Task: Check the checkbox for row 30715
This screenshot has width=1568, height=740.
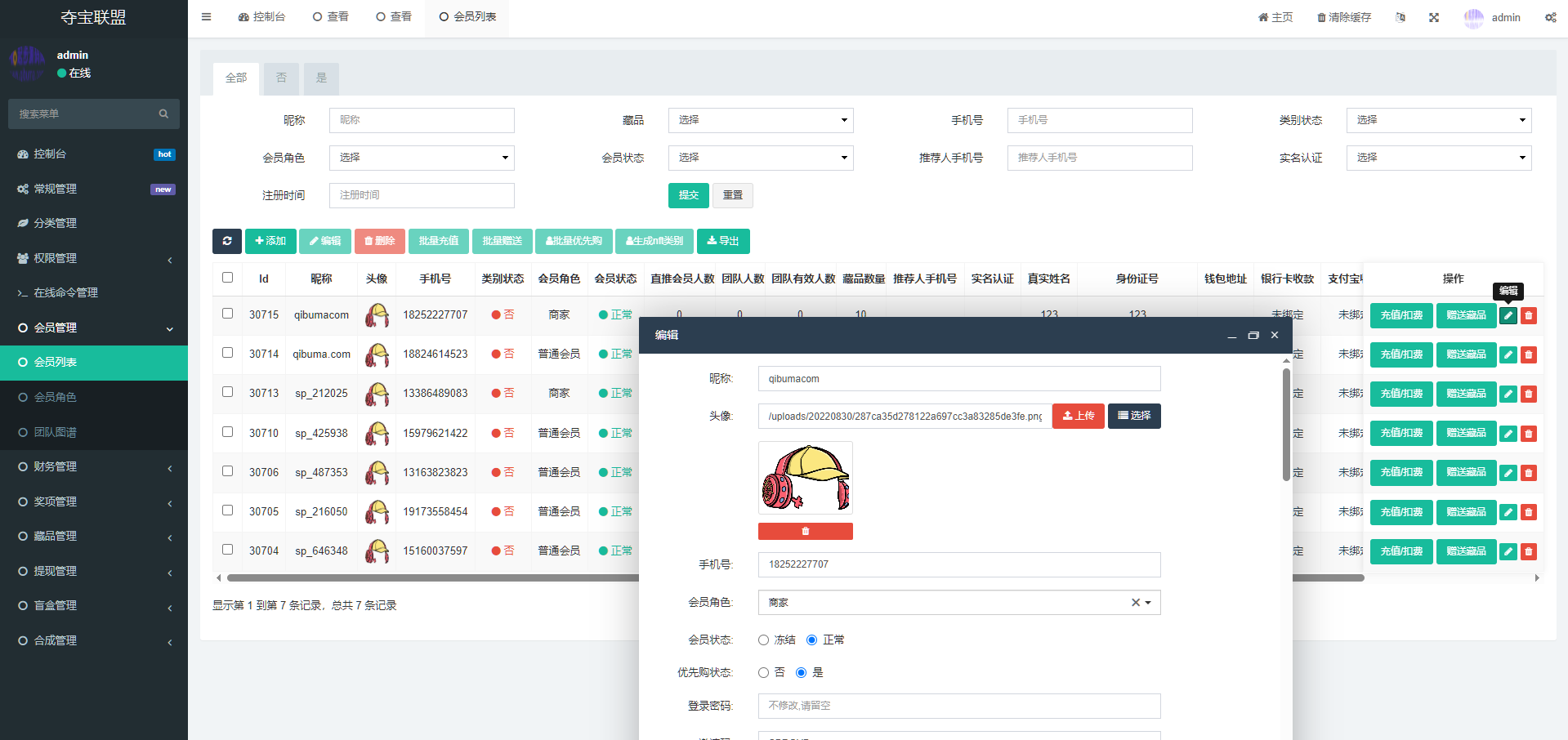Action: pyautogui.click(x=228, y=314)
